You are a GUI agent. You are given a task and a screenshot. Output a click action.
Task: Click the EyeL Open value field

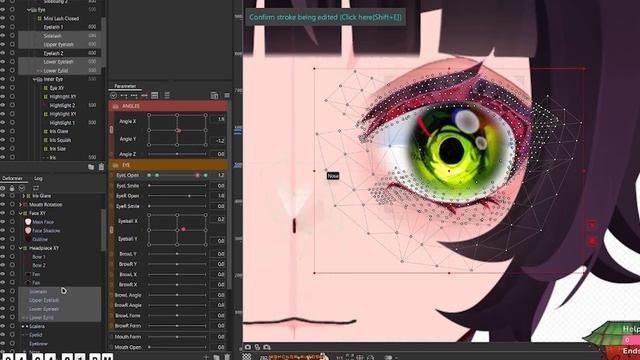point(218,175)
